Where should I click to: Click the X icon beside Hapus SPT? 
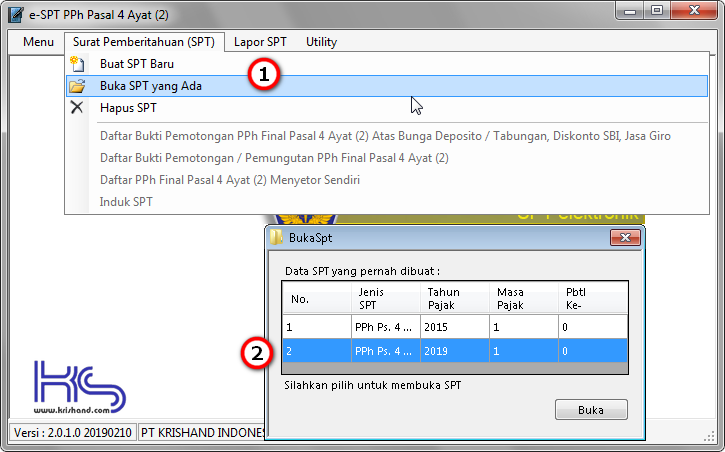[x=77, y=108]
